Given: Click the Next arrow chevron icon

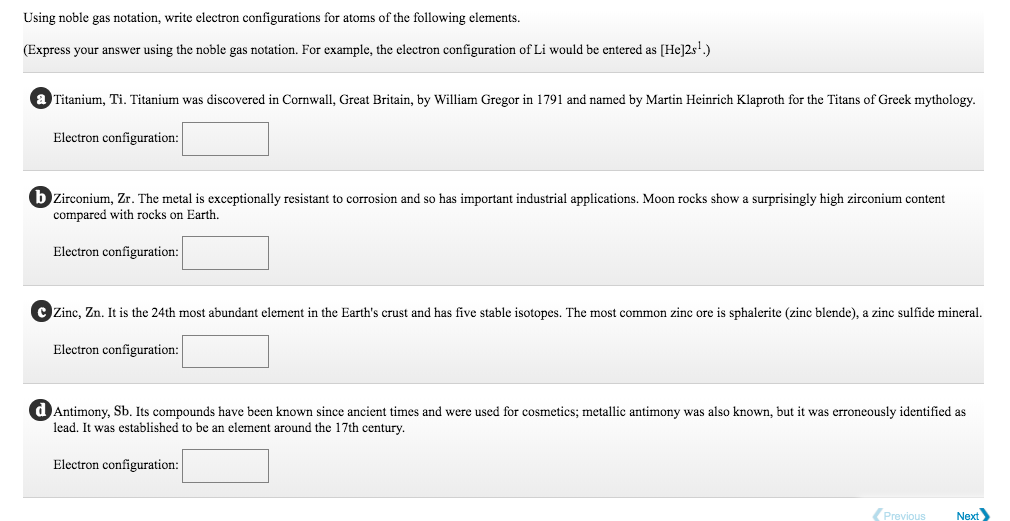Looking at the screenshot, I should point(986,516).
